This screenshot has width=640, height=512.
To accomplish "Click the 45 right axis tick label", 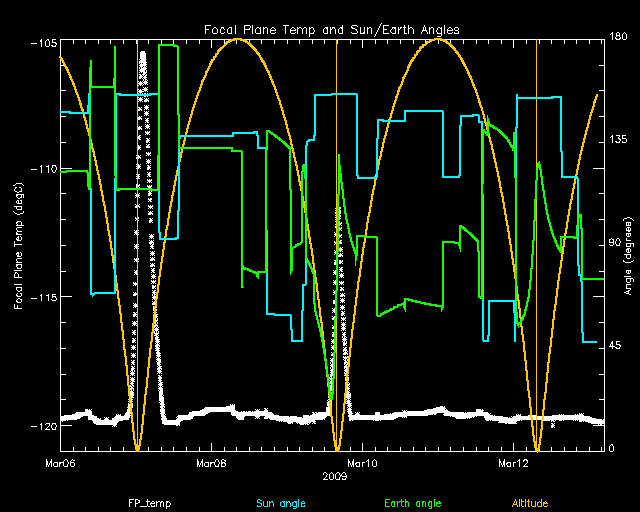I will 615,346.
